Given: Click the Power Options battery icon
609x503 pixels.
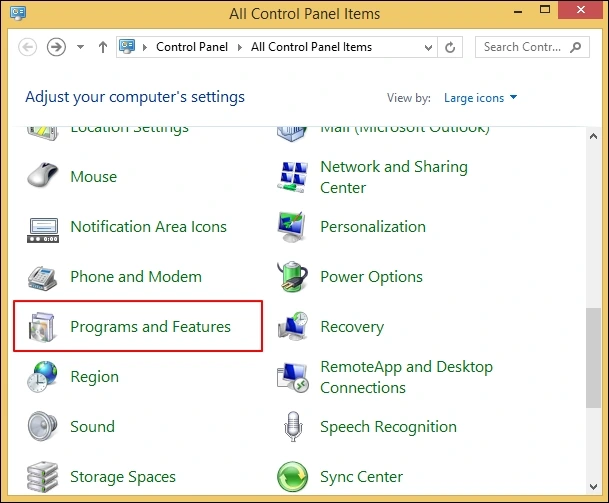Looking at the screenshot, I should [x=293, y=277].
